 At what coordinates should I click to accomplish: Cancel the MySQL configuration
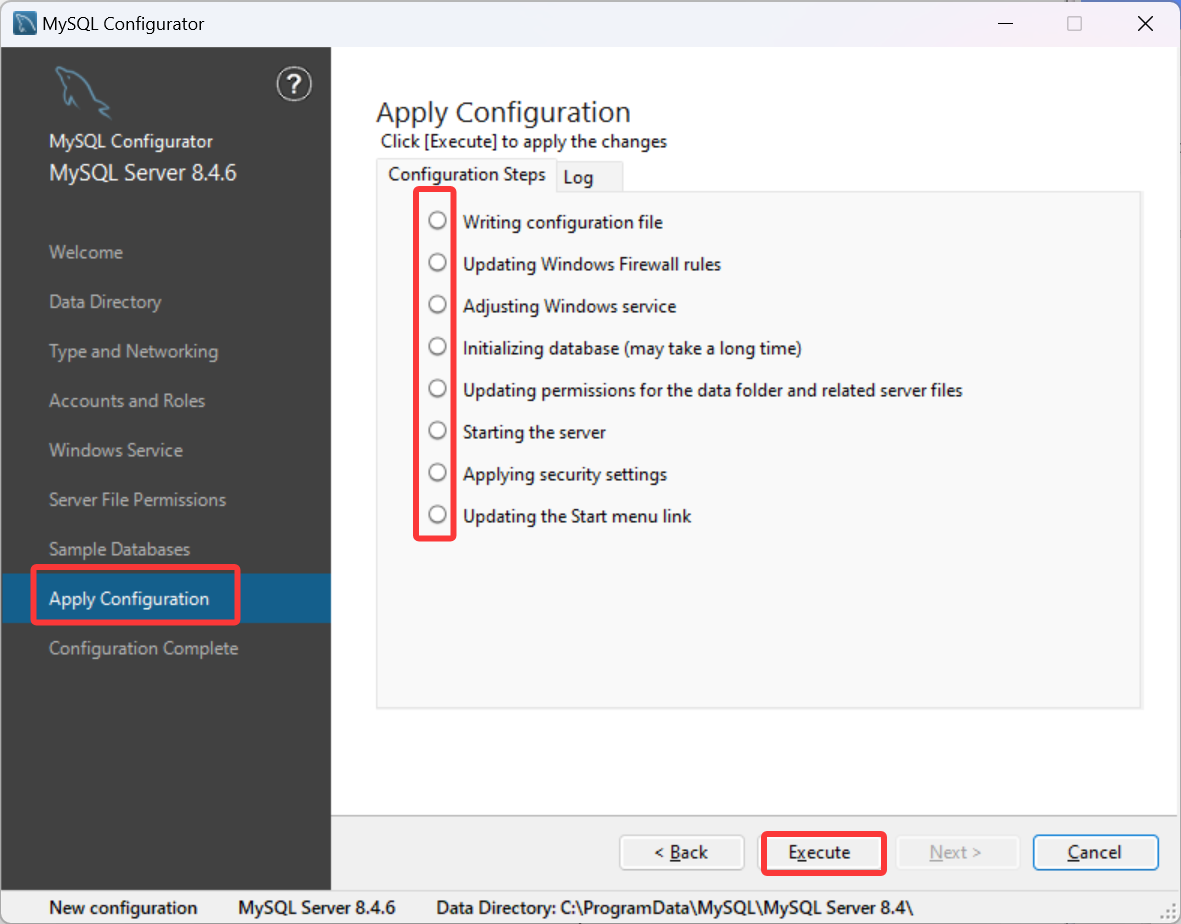(1095, 852)
